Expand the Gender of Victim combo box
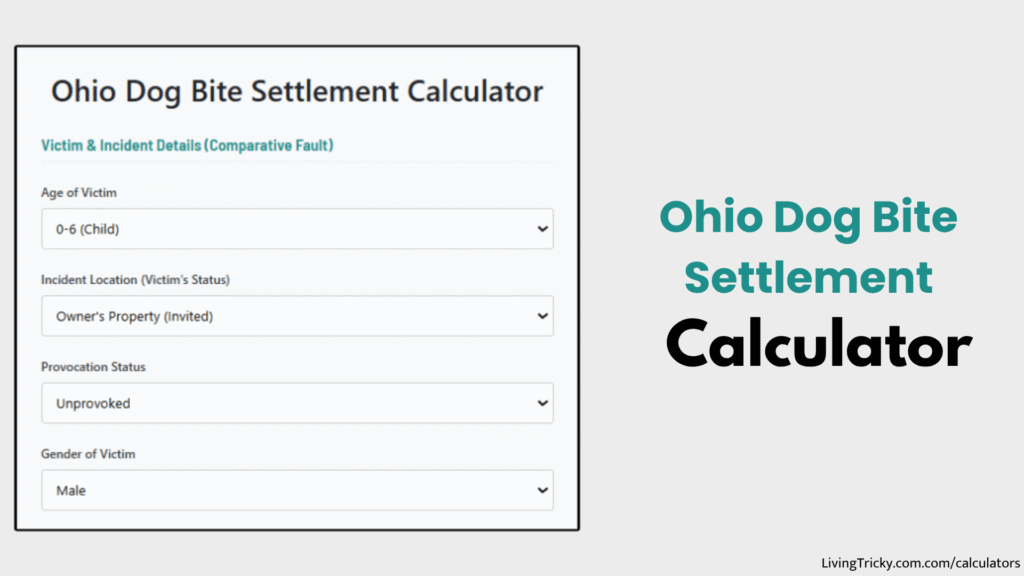The height and width of the screenshot is (576, 1024). tap(296, 490)
